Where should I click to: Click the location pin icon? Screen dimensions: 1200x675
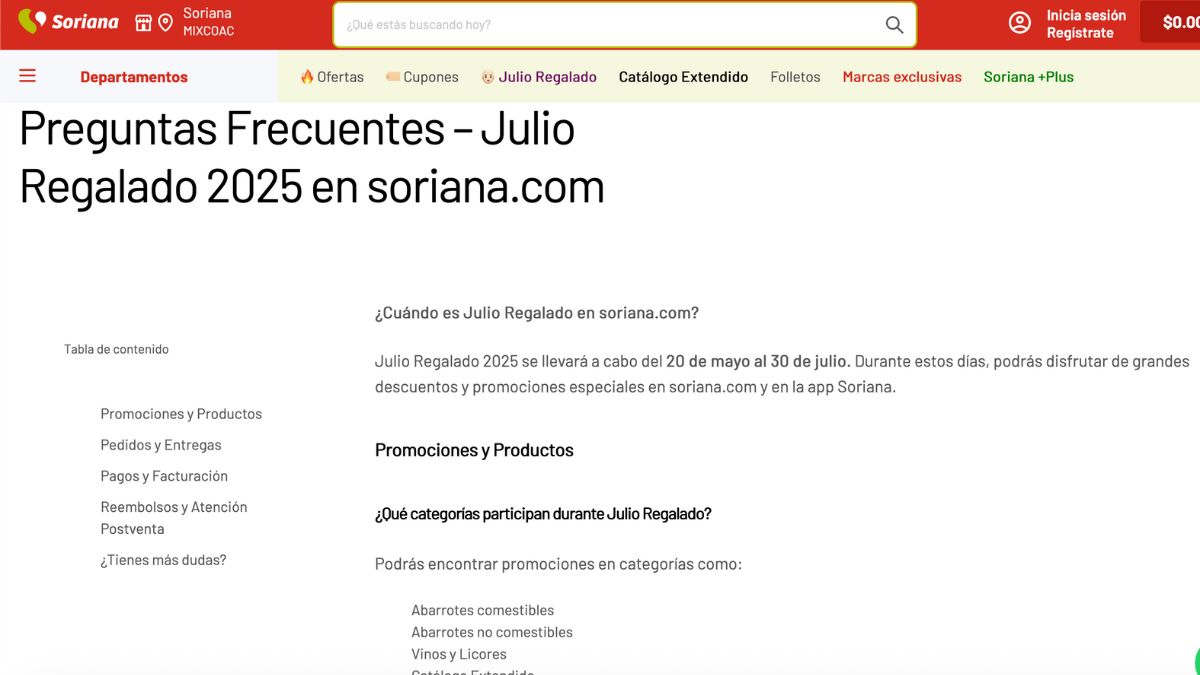[166, 22]
